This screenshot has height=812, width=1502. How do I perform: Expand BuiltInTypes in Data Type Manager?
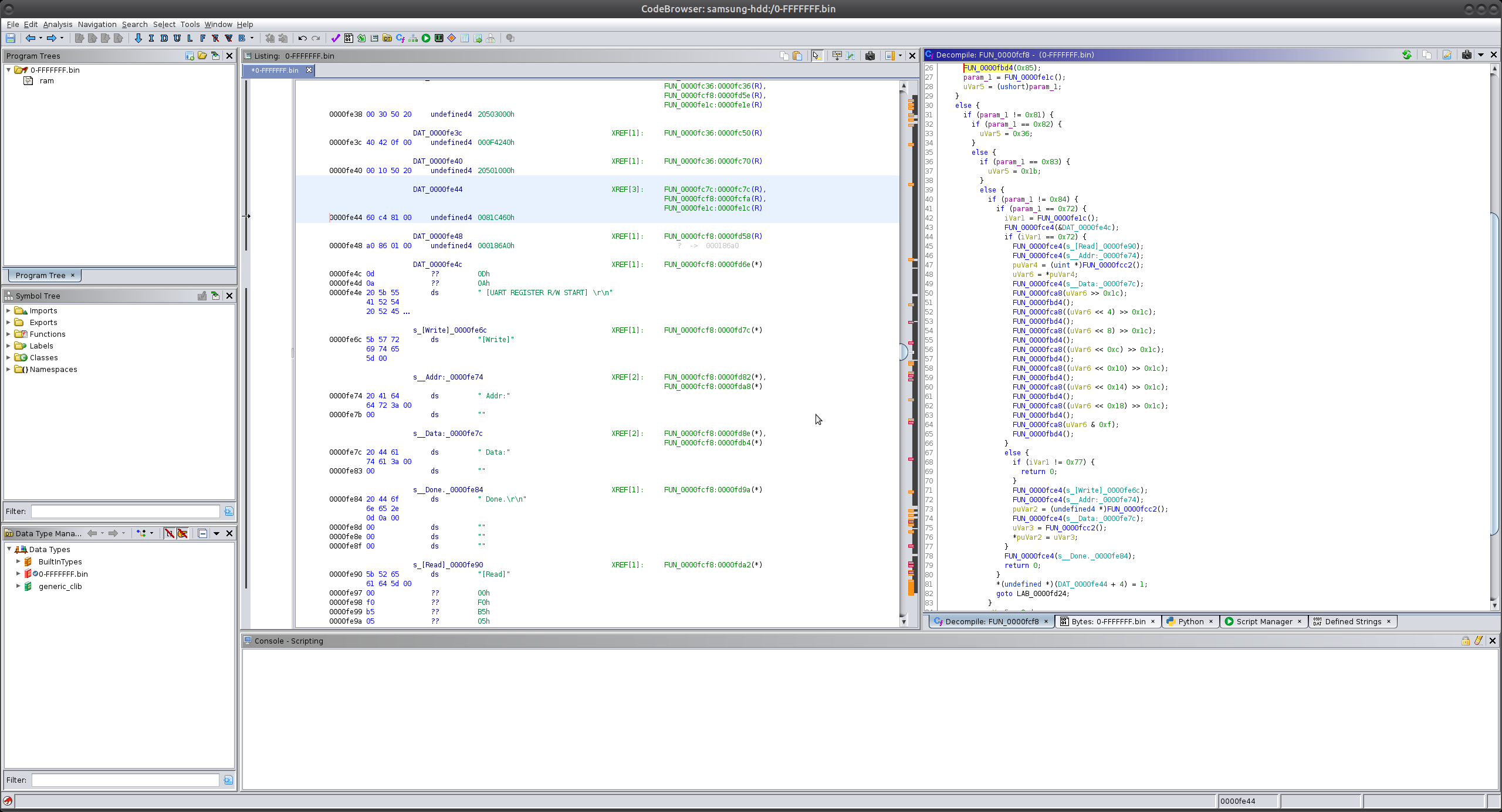point(18,561)
